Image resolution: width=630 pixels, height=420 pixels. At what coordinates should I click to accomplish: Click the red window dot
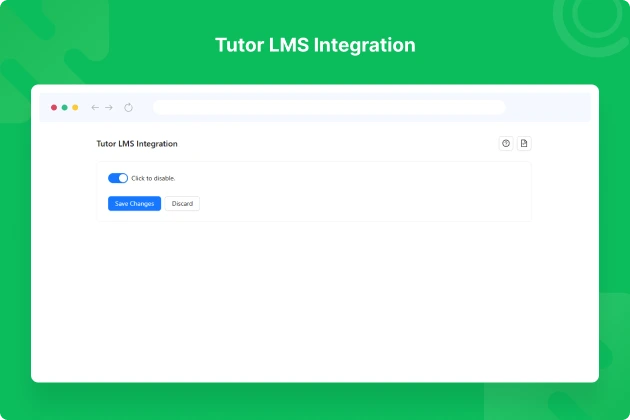coord(54,107)
